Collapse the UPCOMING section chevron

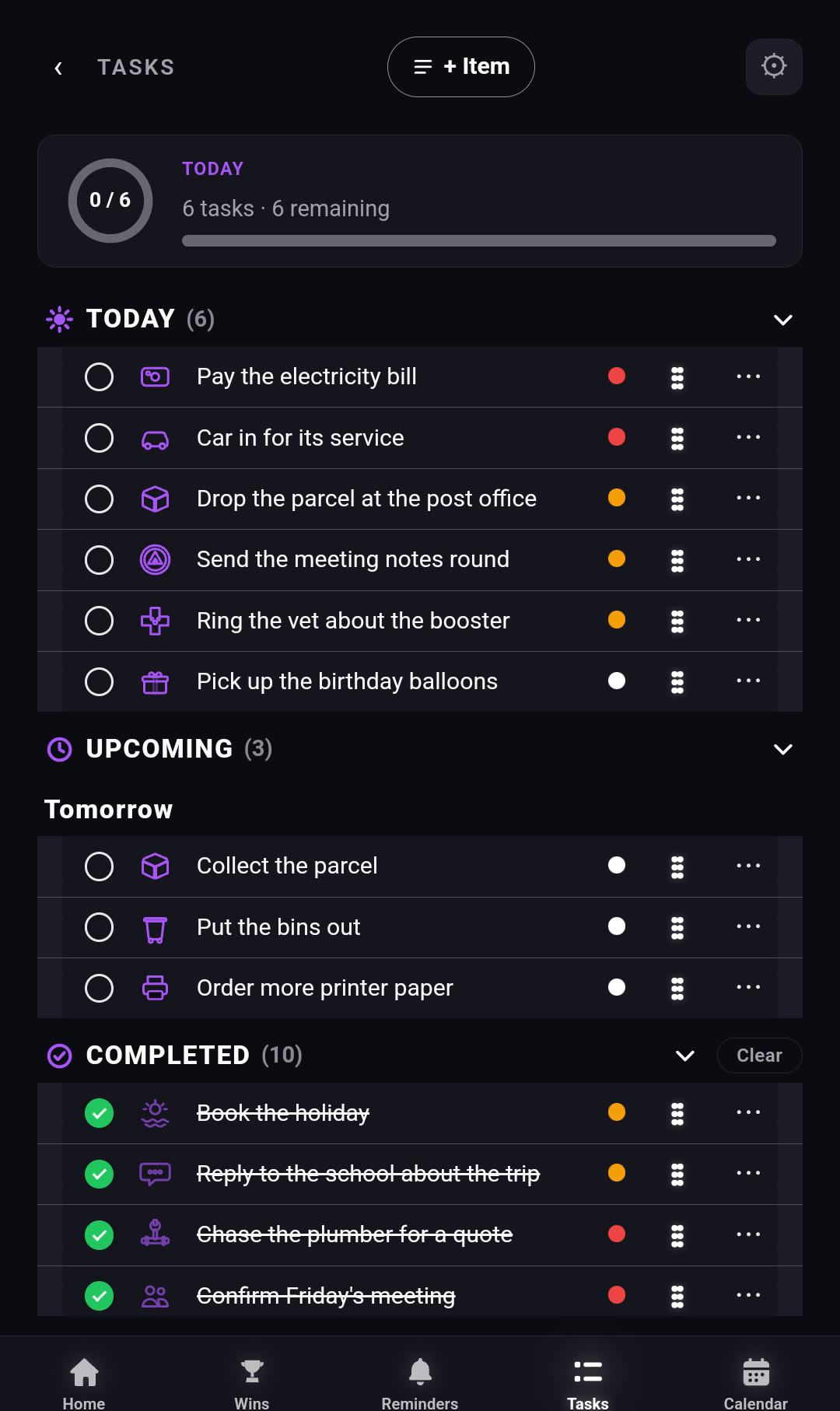tap(783, 749)
